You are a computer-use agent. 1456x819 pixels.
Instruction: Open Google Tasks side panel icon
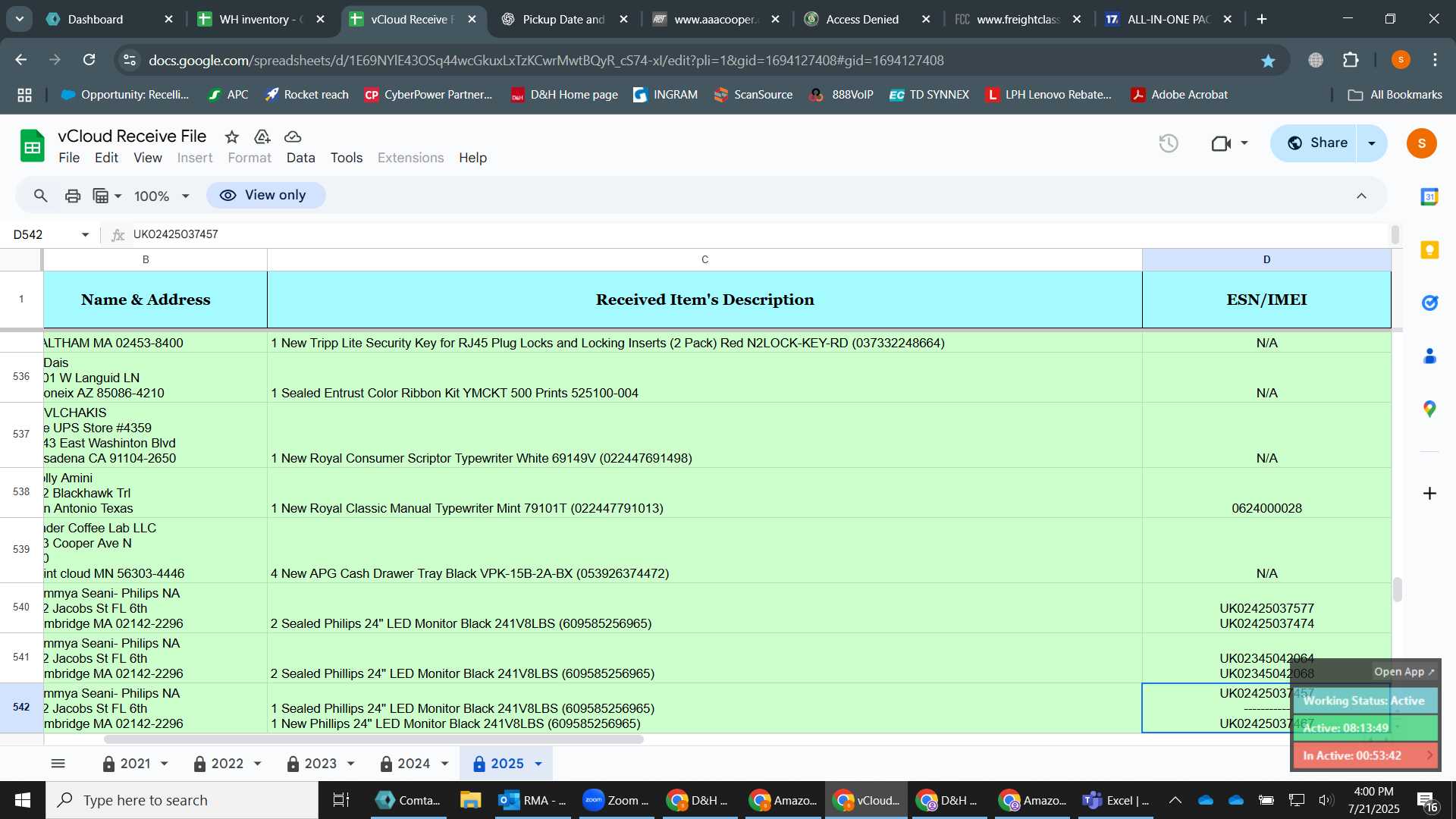[x=1429, y=303]
